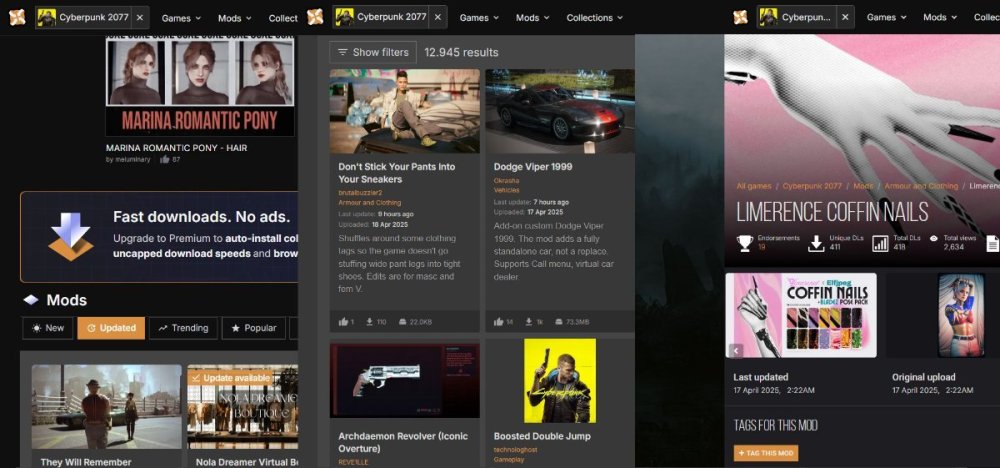Screen dimensions: 1000x468
Task: Click Nexus Mods logo in right window
Action: [x=740, y=17]
